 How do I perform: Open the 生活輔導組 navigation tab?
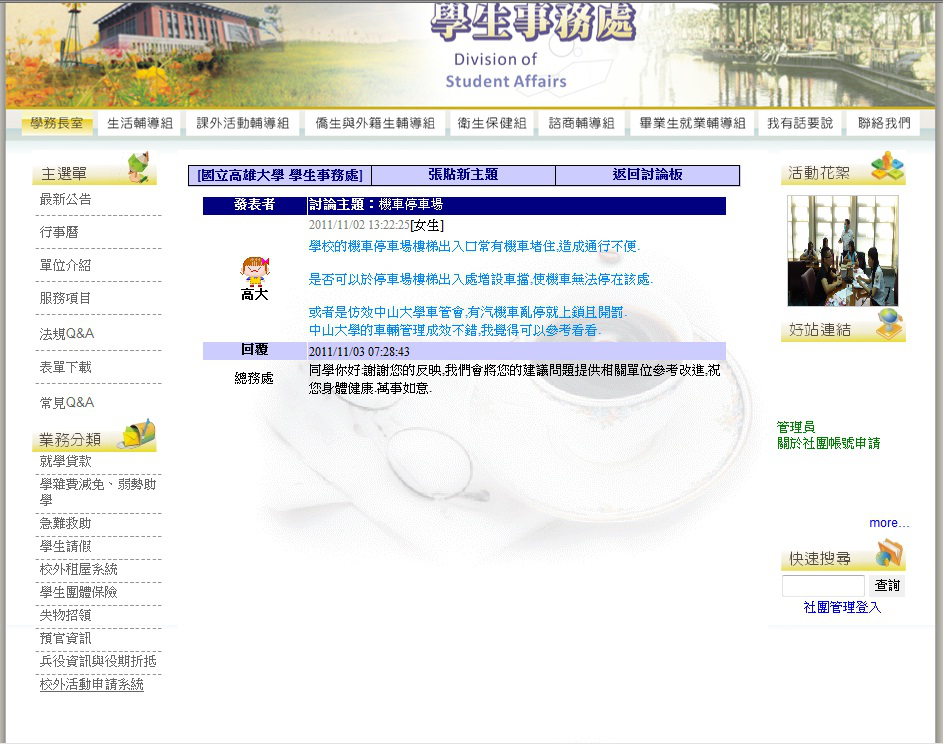click(140, 123)
